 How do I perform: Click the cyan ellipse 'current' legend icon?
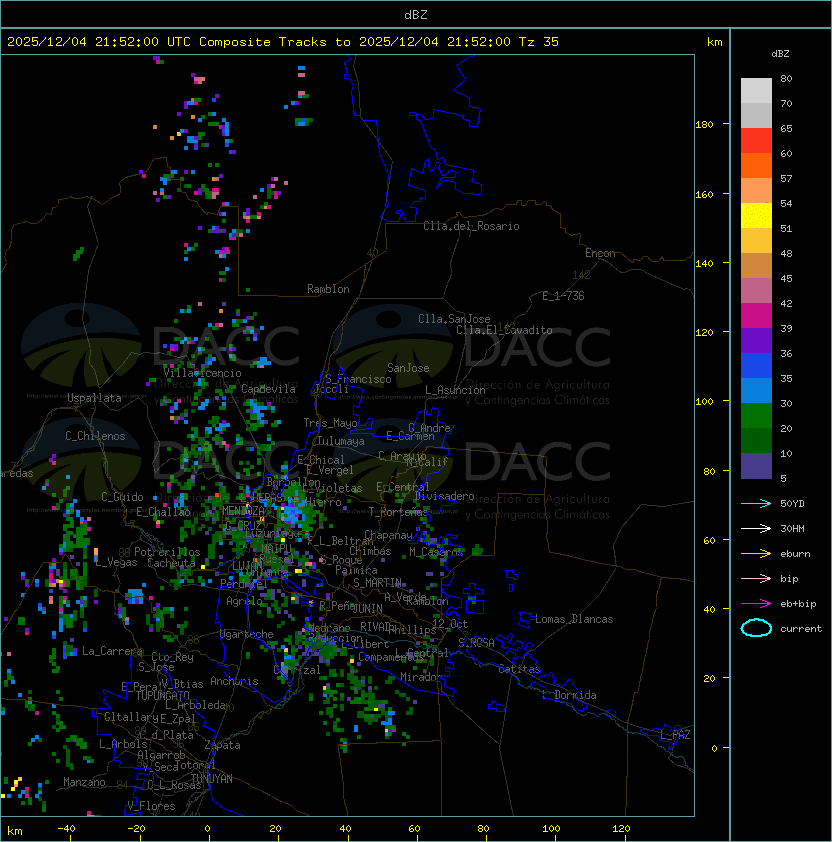click(756, 628)
